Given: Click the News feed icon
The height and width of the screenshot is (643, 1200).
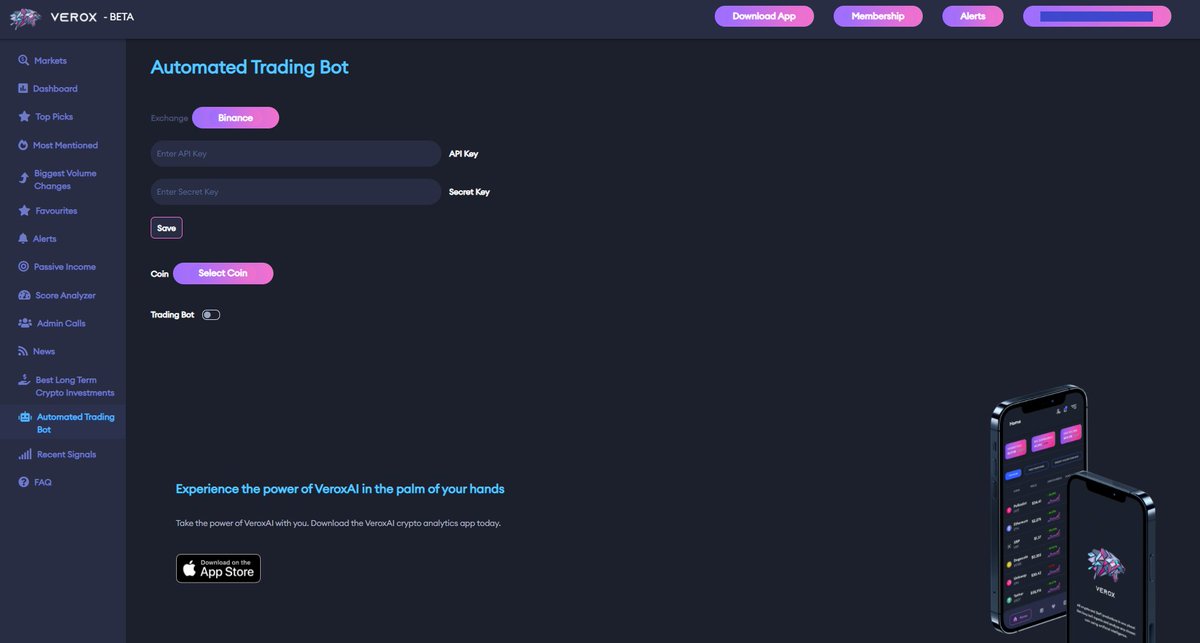Looking at the screenshot, I should click(x=23, y=351).
